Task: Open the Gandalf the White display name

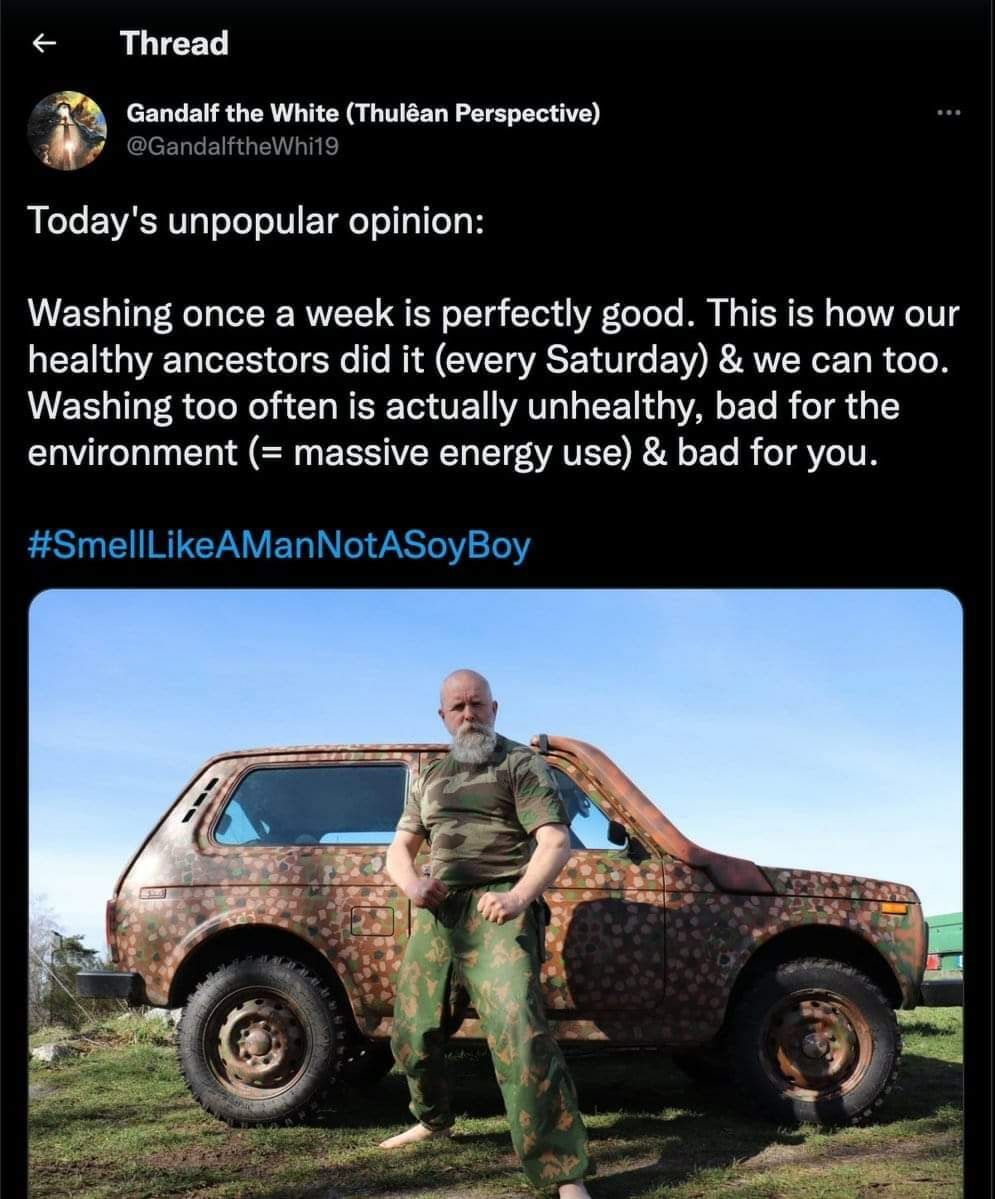Action: (363, 113)
